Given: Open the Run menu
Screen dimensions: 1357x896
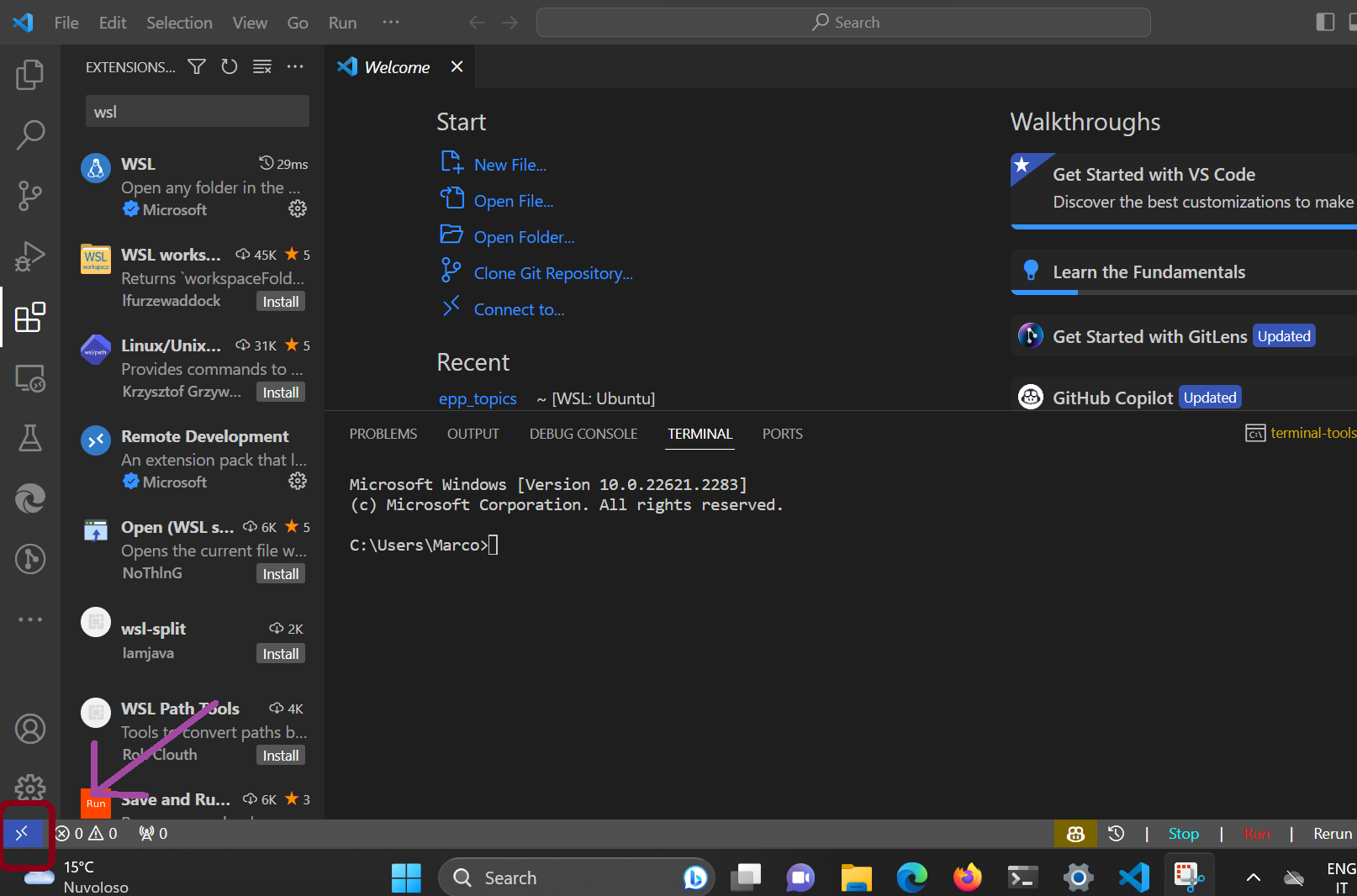Looking at the screenshot, I should click(x=342, y=23).
